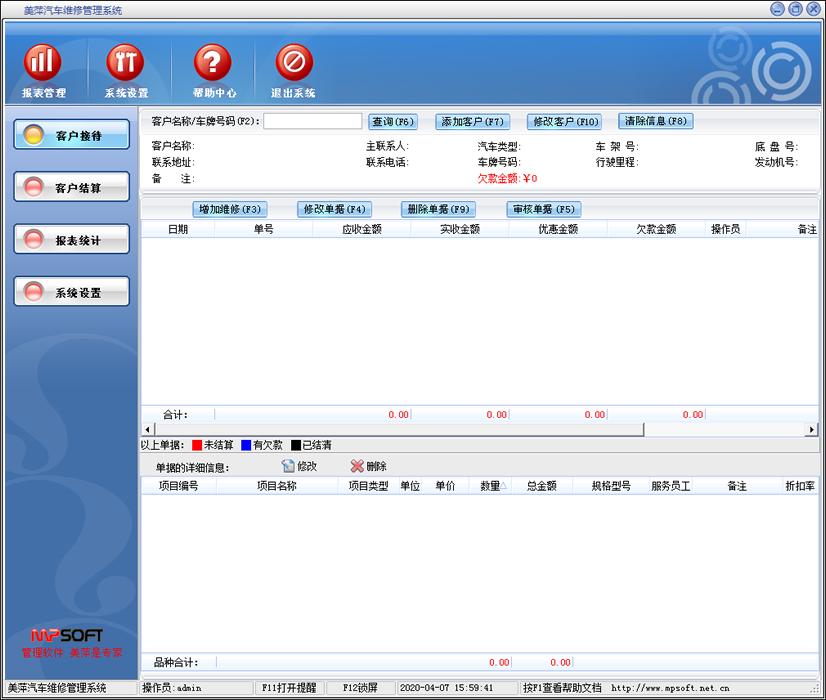The width and height of the screenshot is (826, 700).
Task: Click the 清除信息(F8) button
Action: (655, 121)
